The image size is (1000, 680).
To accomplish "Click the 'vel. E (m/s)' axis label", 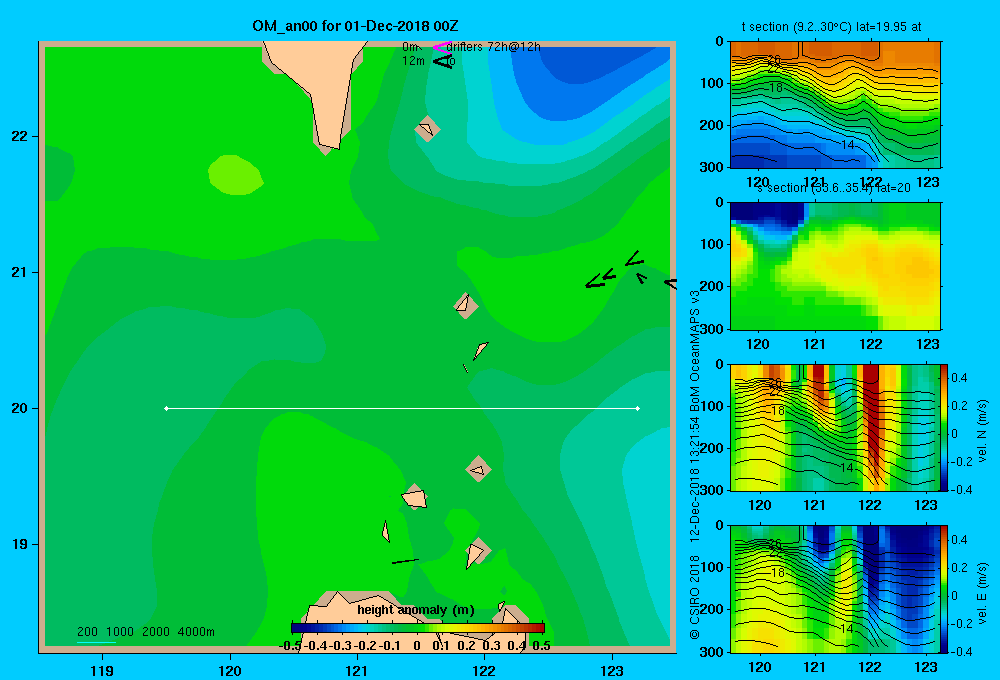I will tap(983, 592).
